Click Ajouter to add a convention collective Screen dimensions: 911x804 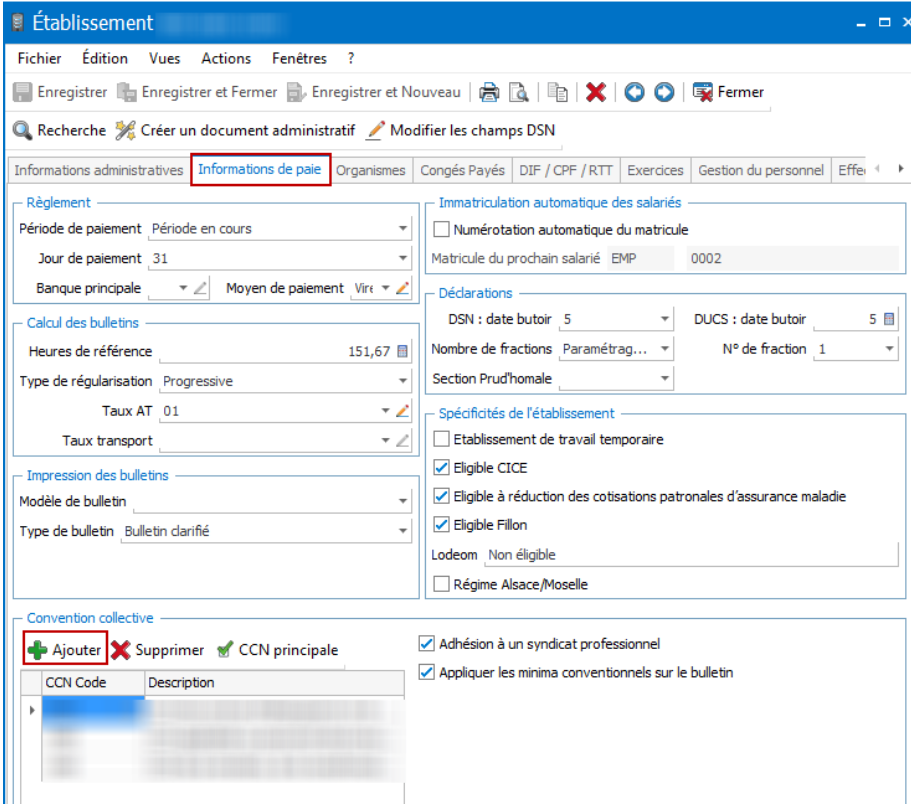click(65, 649)
